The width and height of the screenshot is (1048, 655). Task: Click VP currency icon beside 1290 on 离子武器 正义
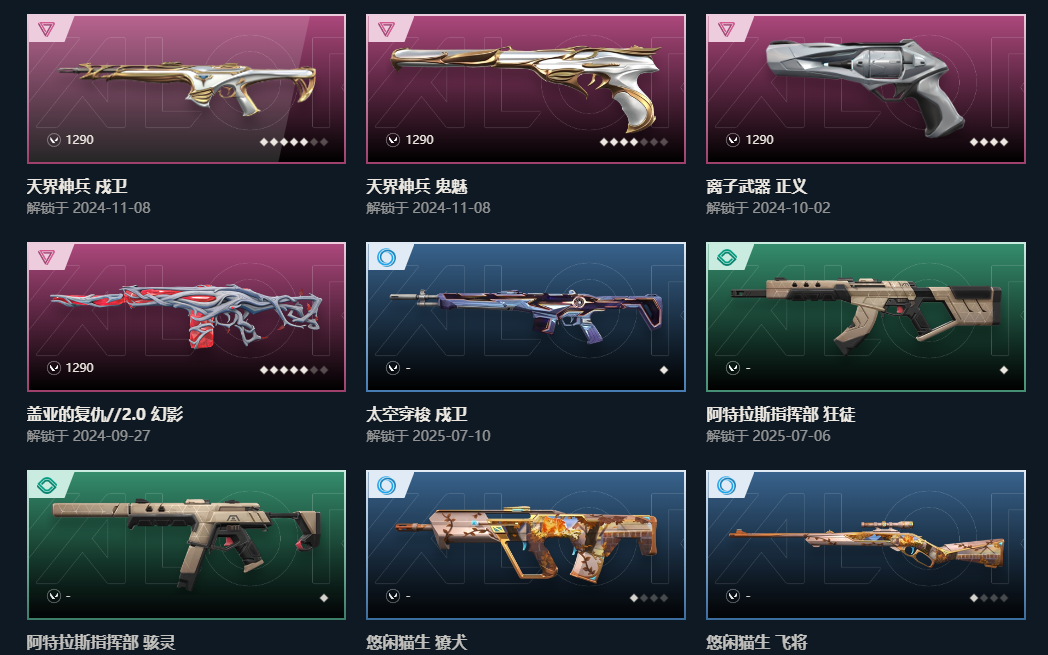click(x=733, y=140)
